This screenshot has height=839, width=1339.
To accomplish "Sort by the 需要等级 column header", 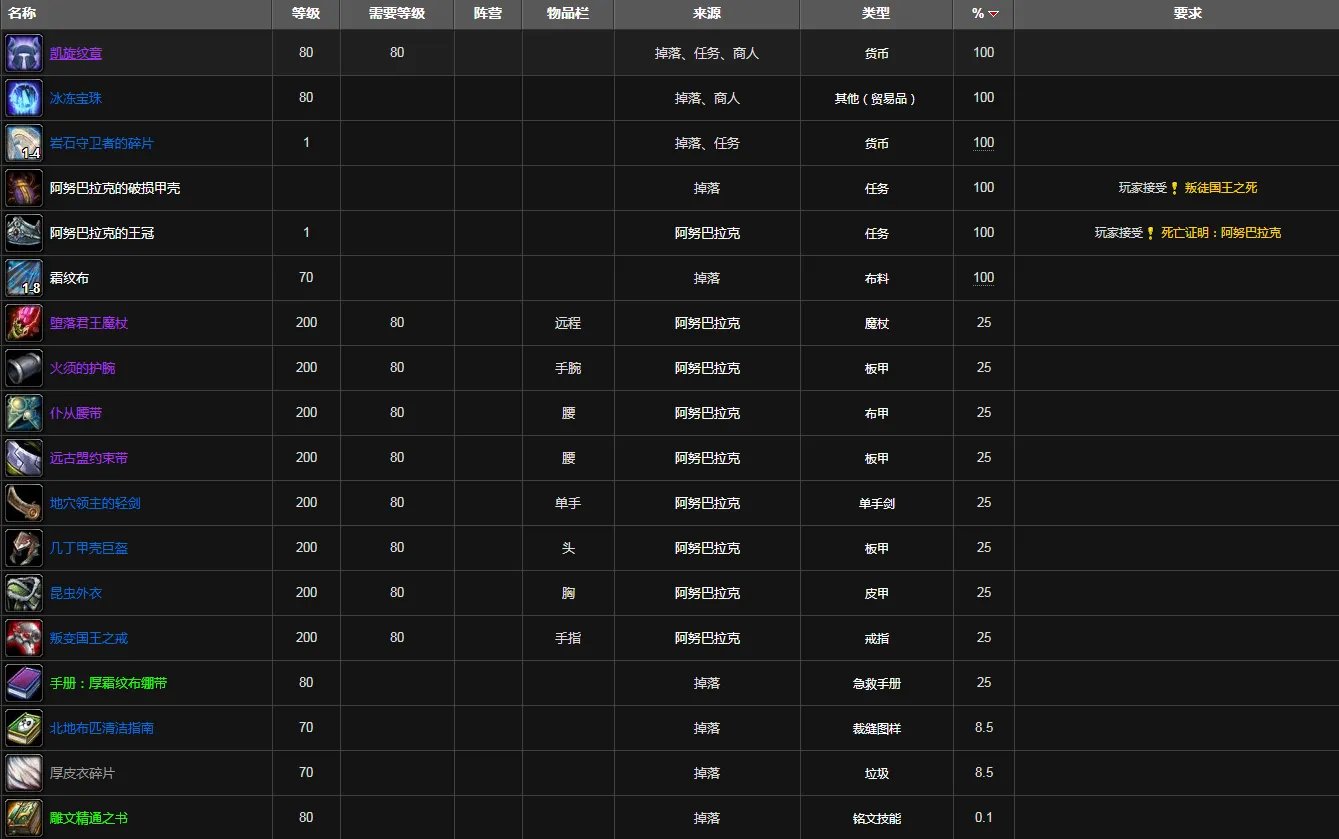I will point(397,14).
